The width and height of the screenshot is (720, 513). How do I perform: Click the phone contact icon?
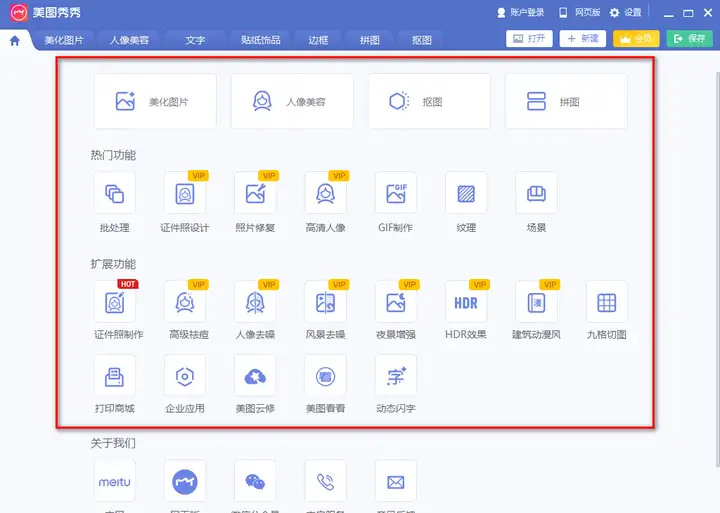coord(325,481)
